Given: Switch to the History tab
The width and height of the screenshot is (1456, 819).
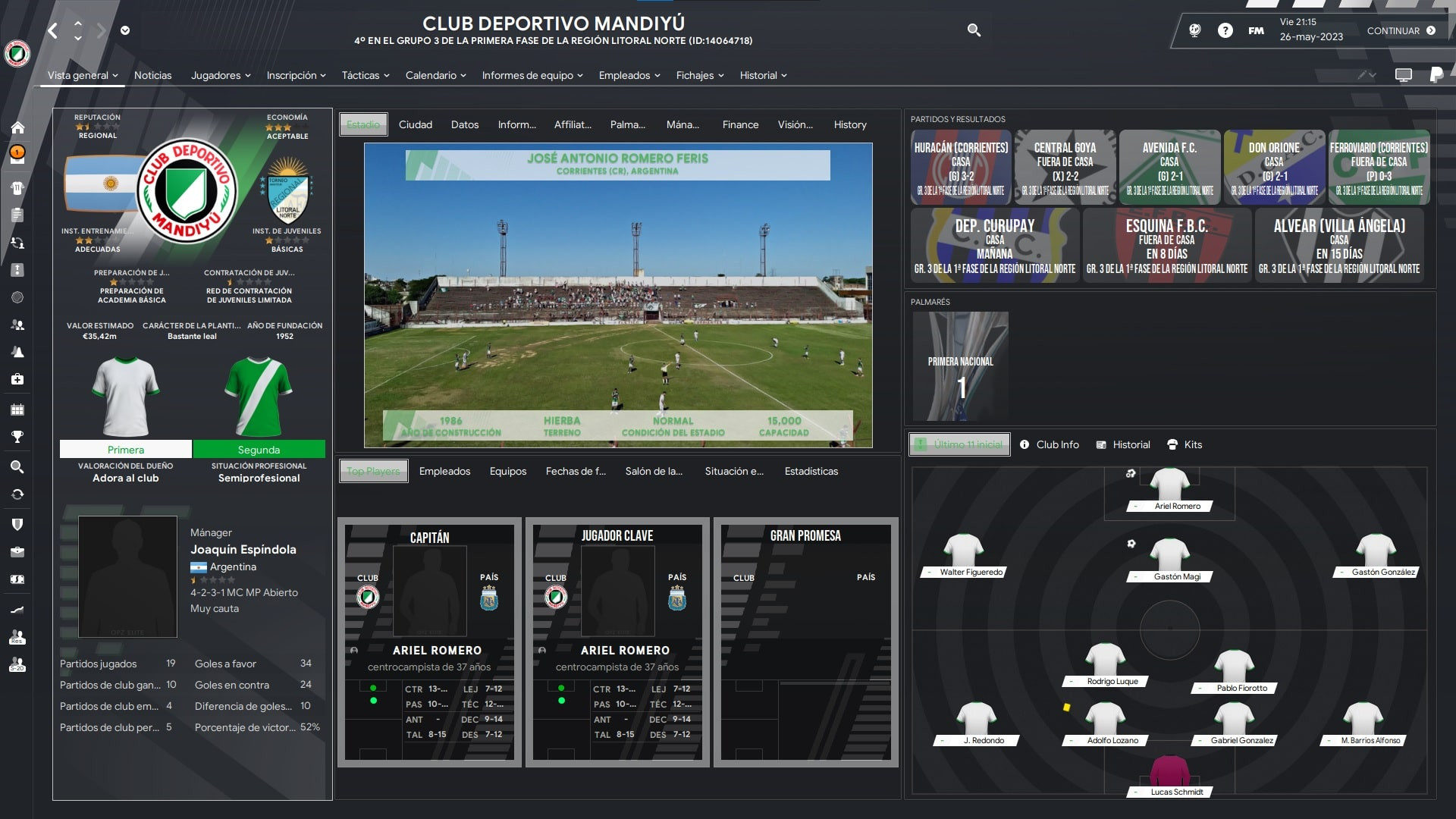Looking at the screenshot, I should click(x=850, y=124).
